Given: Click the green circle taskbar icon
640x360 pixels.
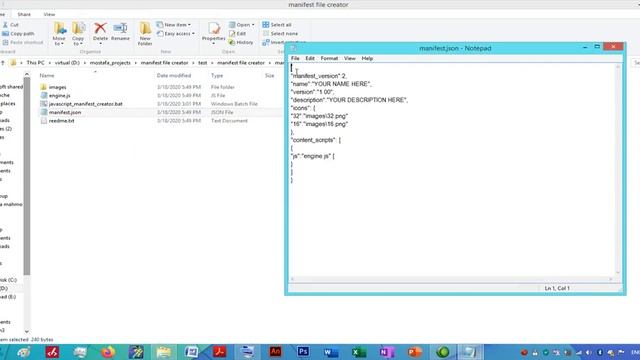Looking at the screenshot, I should click(442, 352).
